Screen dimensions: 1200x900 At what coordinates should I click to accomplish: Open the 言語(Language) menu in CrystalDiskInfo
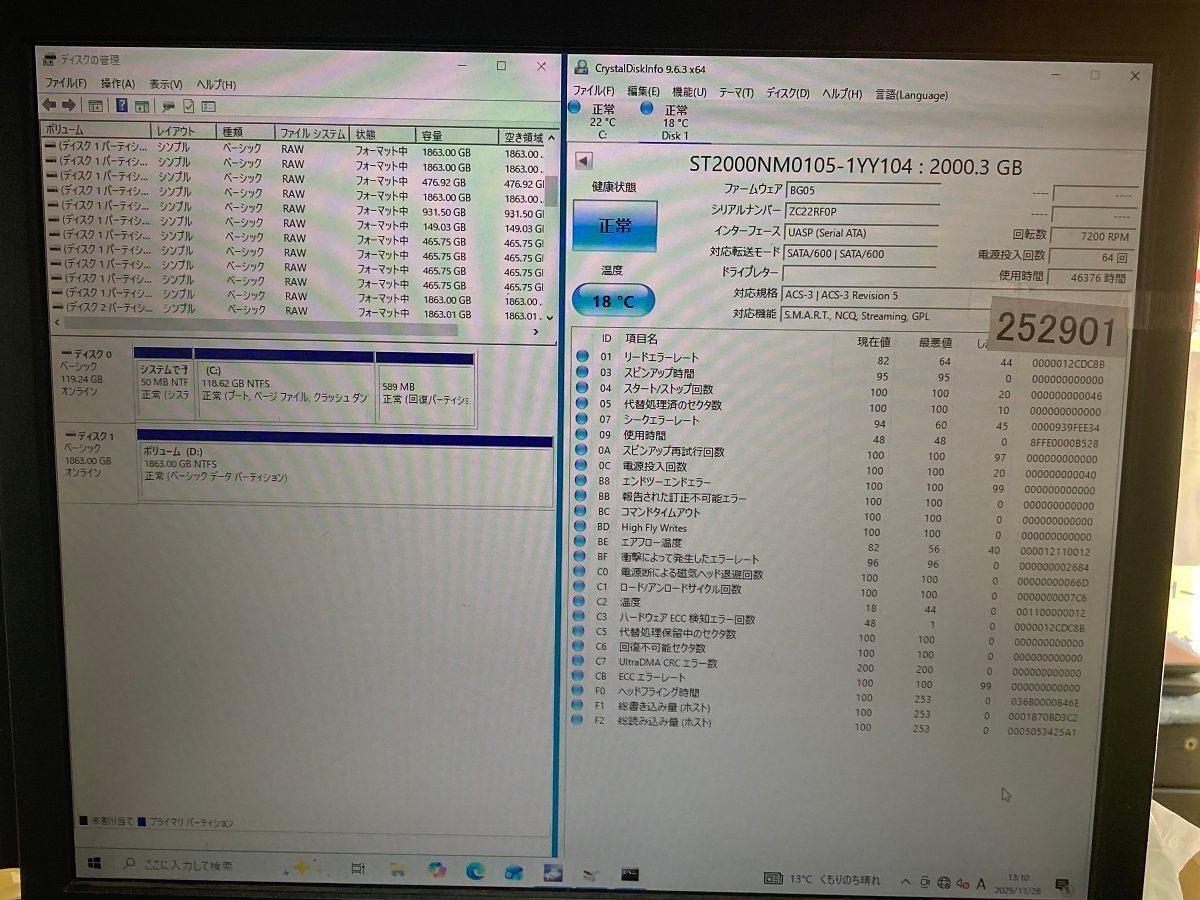[911, 95]
